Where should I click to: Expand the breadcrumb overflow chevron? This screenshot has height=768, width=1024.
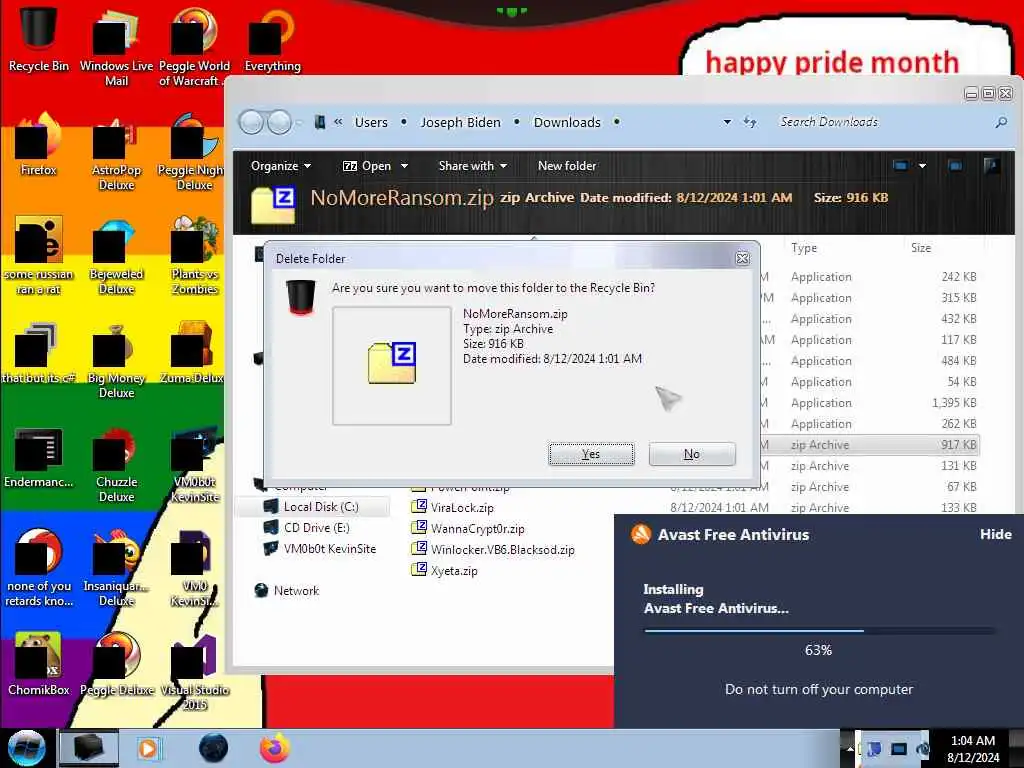tap(338, 121)
